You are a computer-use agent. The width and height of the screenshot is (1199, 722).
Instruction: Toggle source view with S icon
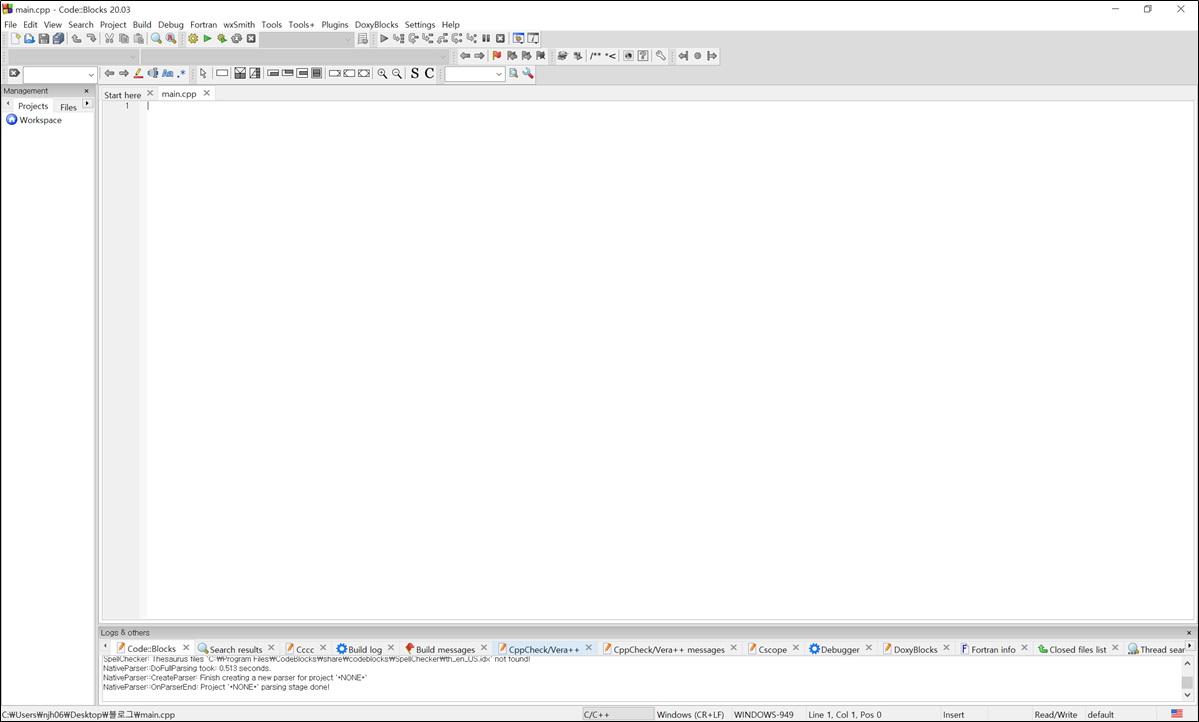[x=415, y=73]
